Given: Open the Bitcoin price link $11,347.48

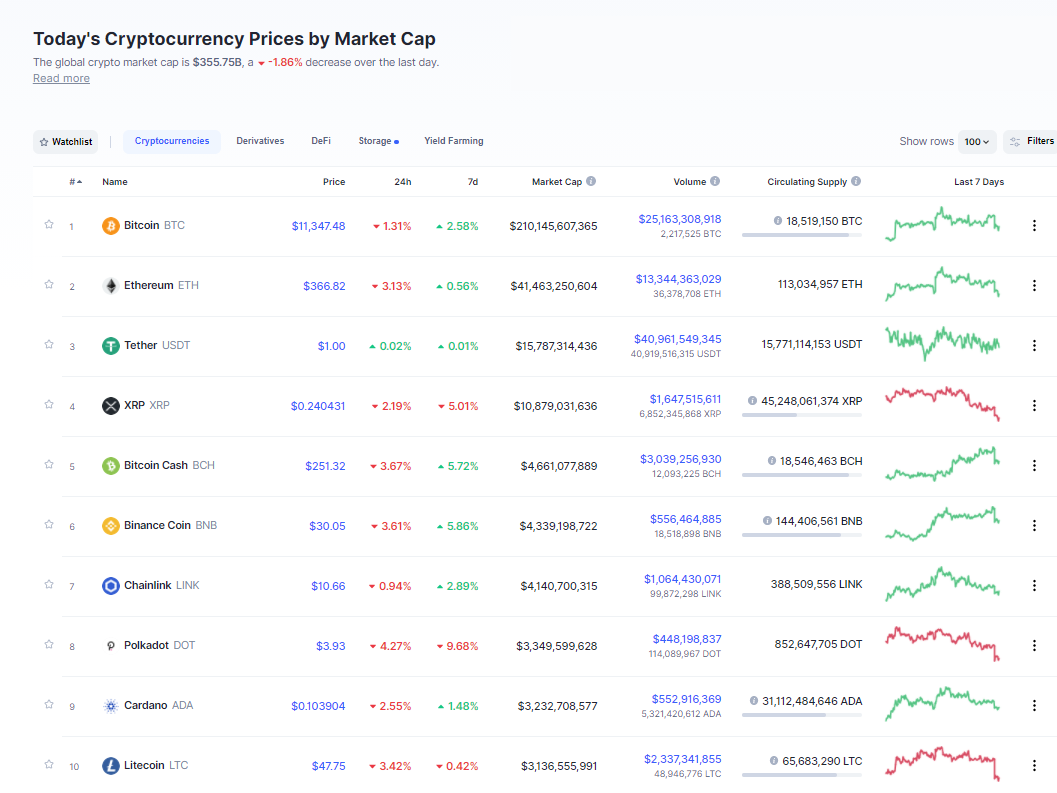Looking at the screenshot, I should (x=318, y=226).
